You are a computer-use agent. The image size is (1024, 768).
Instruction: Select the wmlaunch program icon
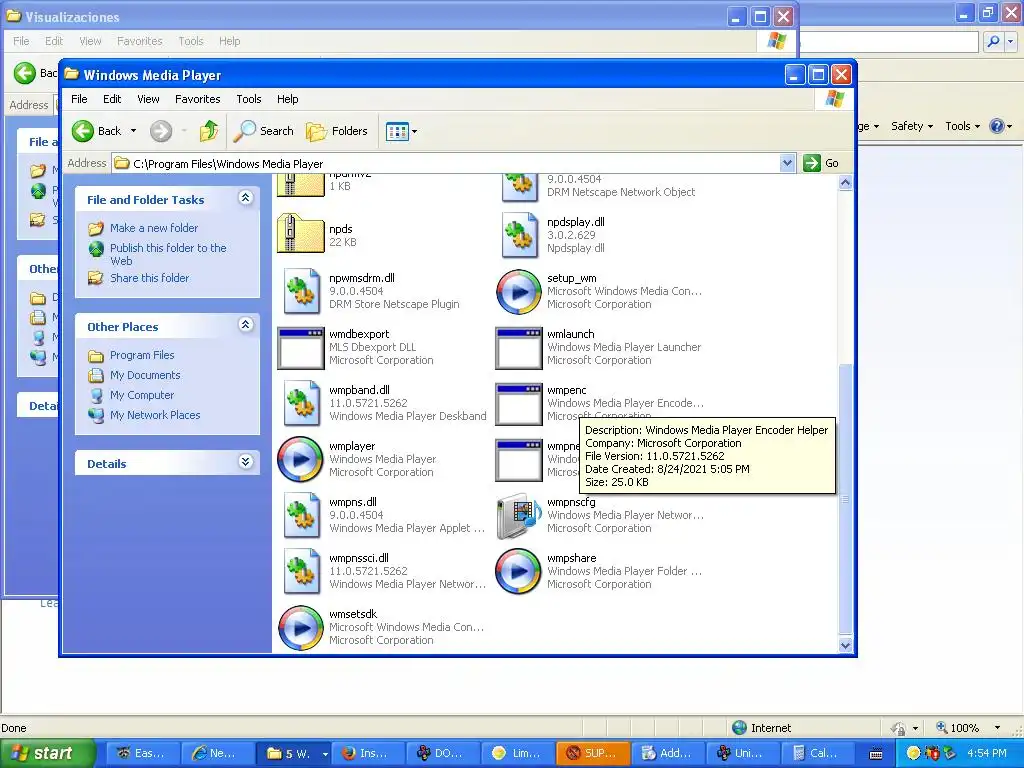(519, 347)
